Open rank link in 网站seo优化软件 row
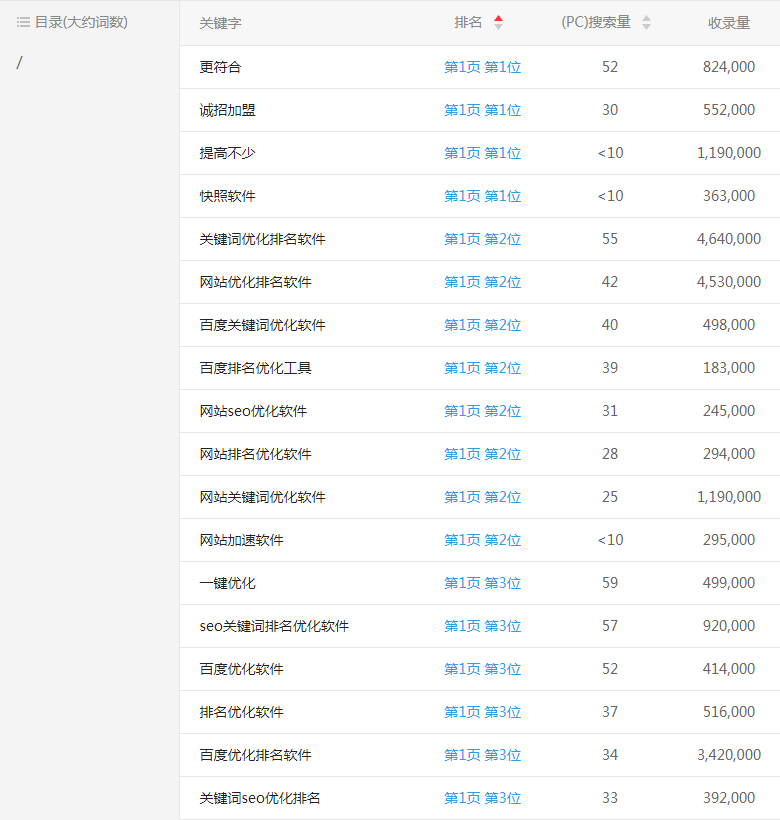The width and height of the screenshot is (780, 820). 482,411
